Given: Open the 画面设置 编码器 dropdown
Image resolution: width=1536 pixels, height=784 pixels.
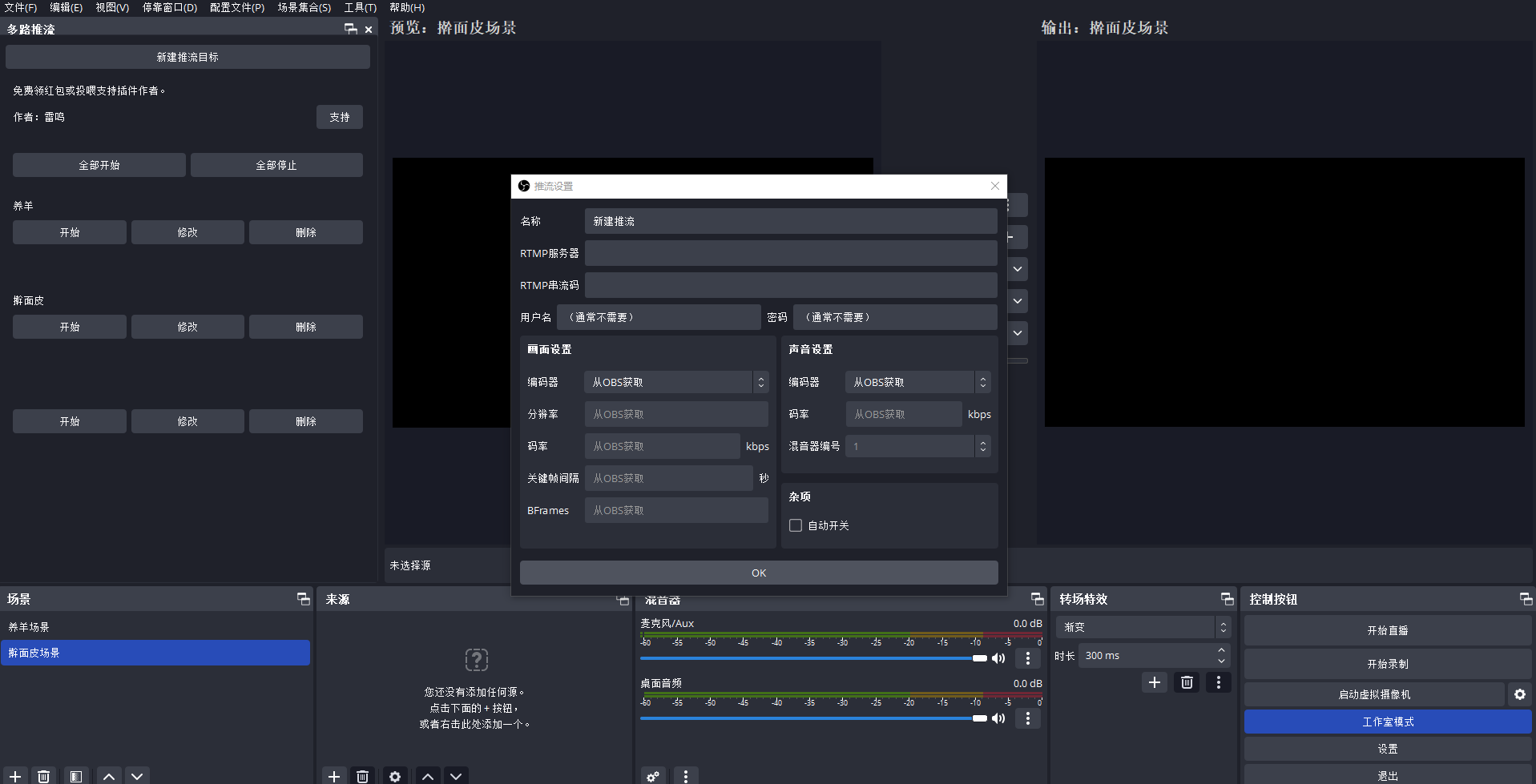Looking at the screenshot, I should tap(676, 382).
